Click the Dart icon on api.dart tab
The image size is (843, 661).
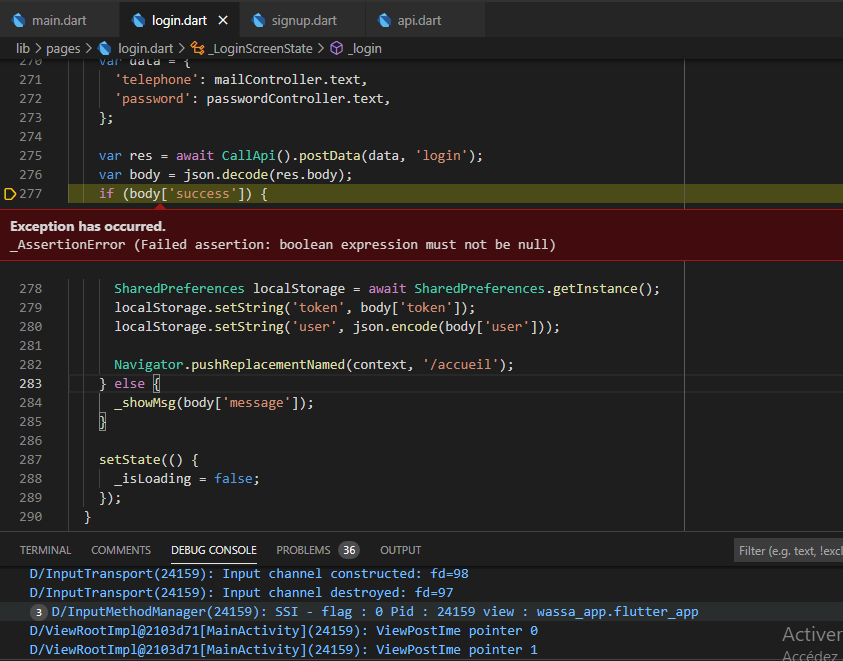click(x=385, y=18)
